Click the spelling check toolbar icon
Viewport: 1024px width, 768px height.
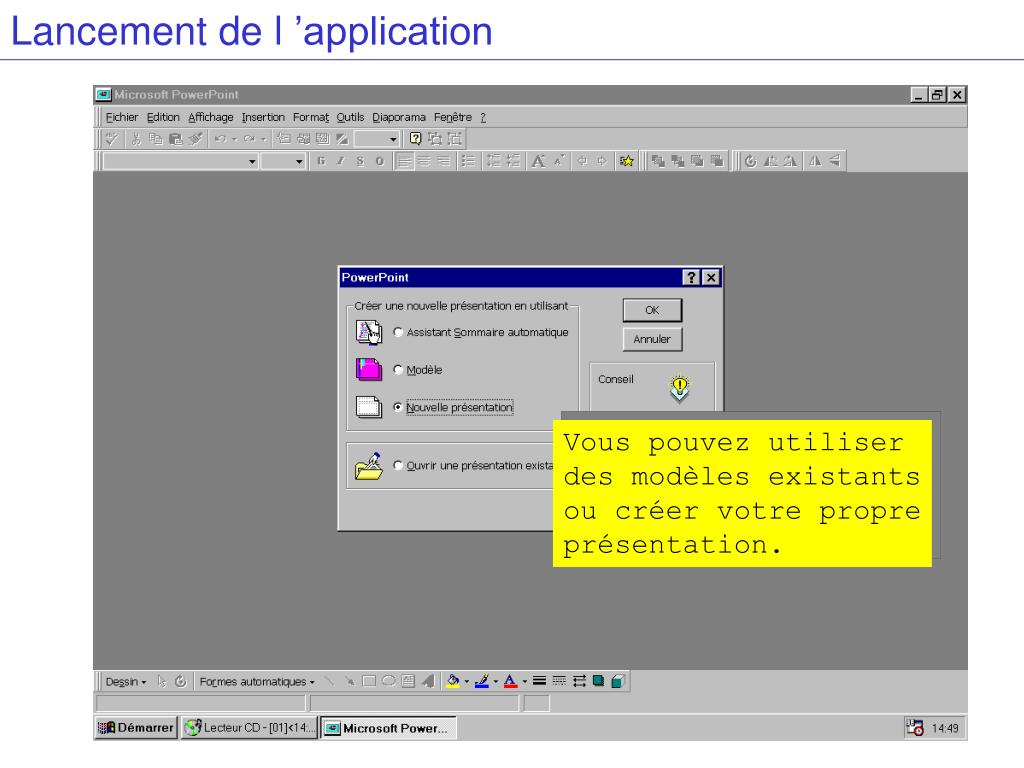point(112,138)
